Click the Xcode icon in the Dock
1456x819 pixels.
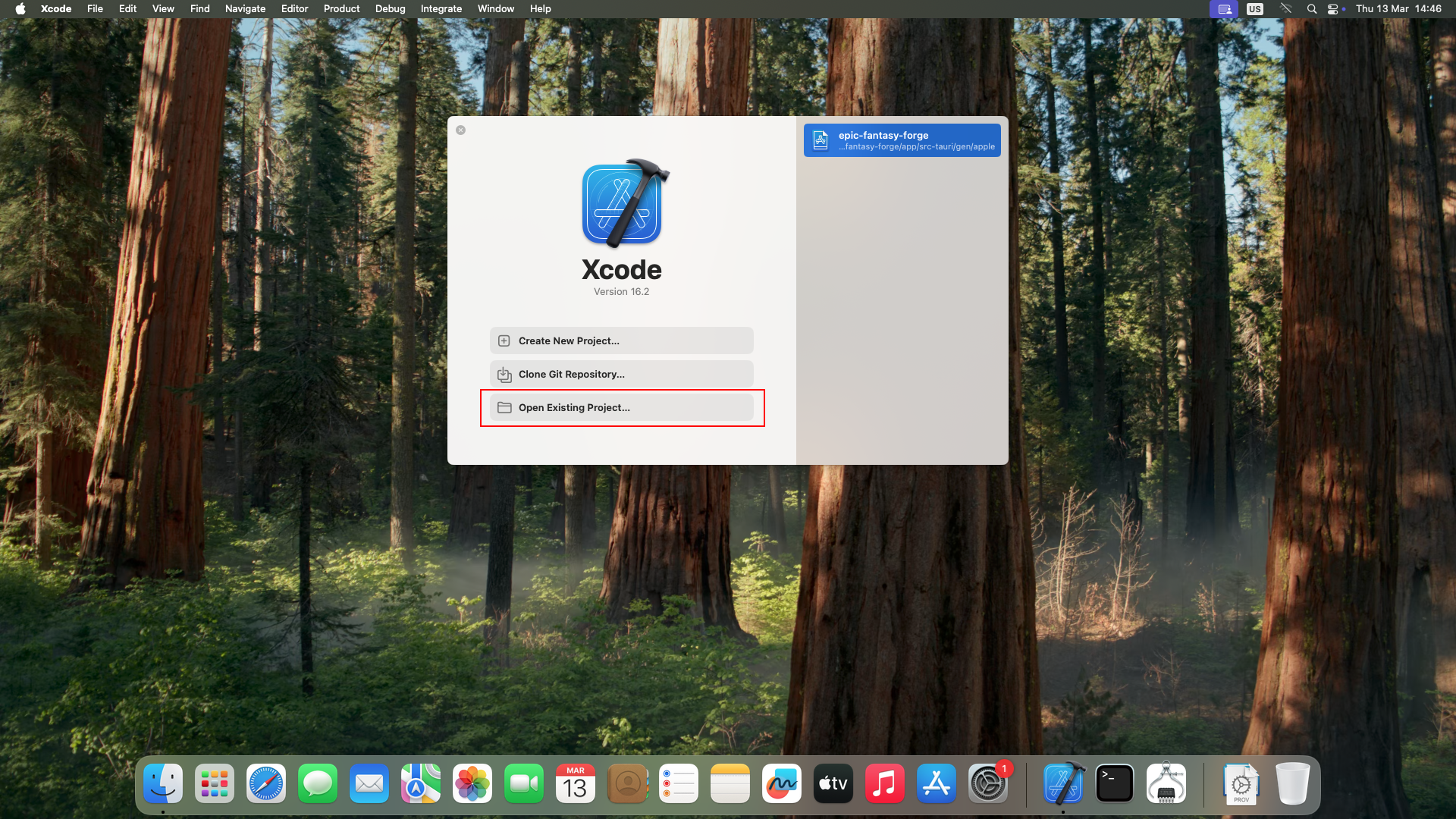point(1063,783)
